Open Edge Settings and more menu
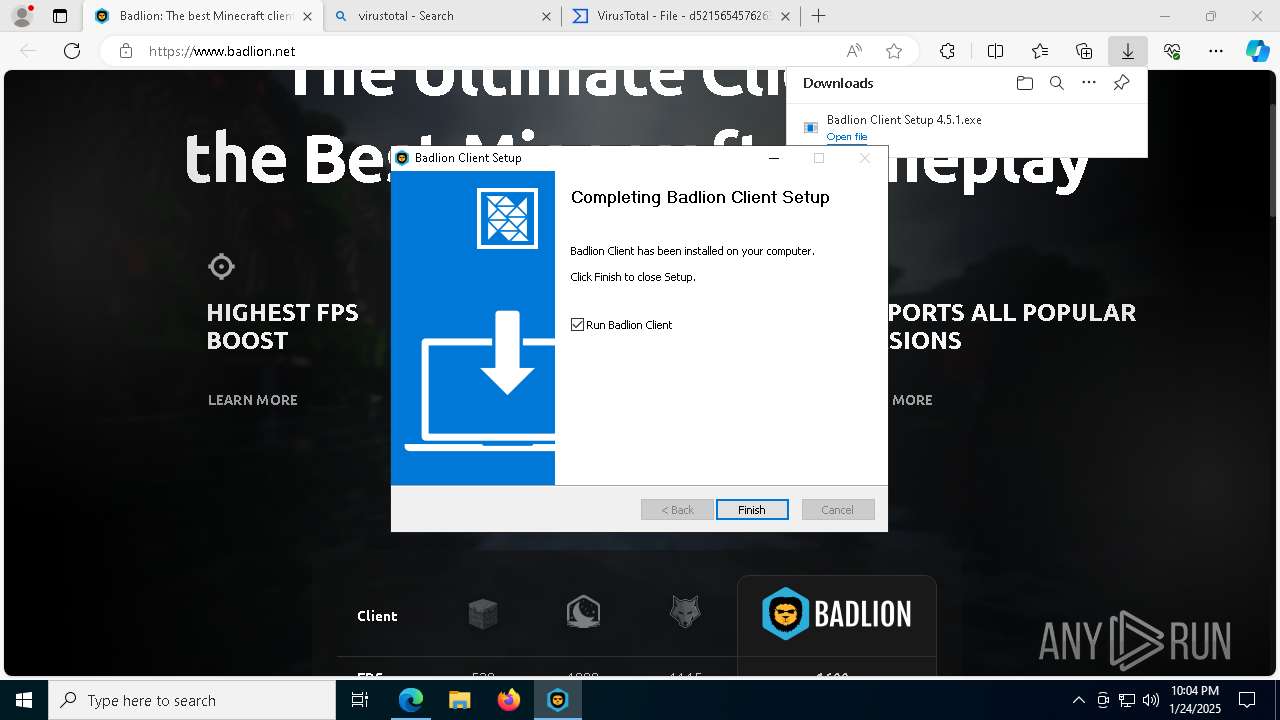This screenshot has width=1280, height=720. point(1216,51)
